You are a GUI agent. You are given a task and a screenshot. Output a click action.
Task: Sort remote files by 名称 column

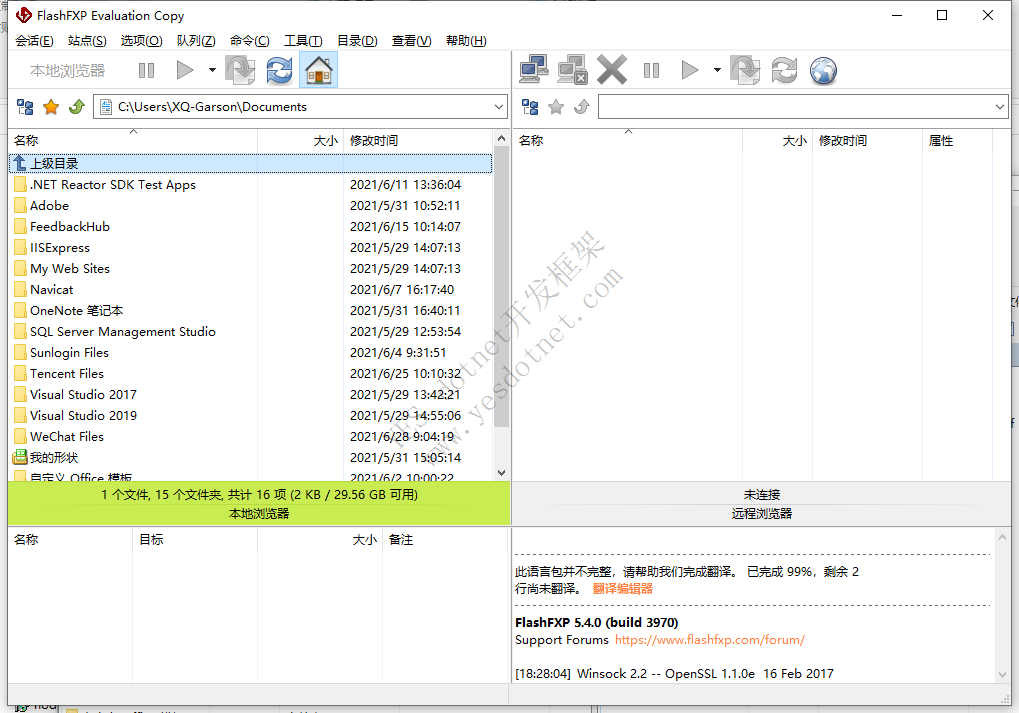(628, 140)
